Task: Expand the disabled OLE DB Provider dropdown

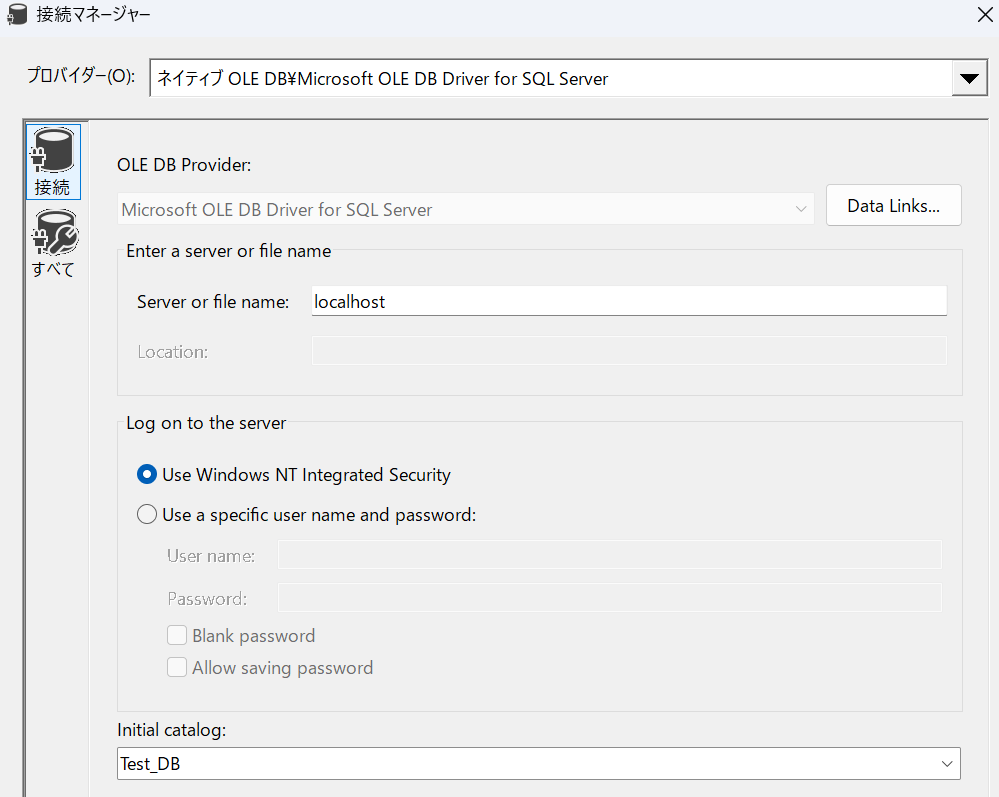Action: click(801, 209)
